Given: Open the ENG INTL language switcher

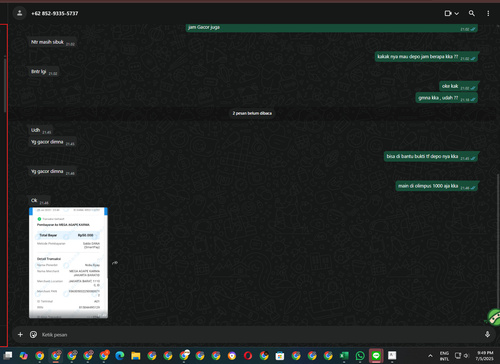Looking at the screenshot, I should click(444, 356).
